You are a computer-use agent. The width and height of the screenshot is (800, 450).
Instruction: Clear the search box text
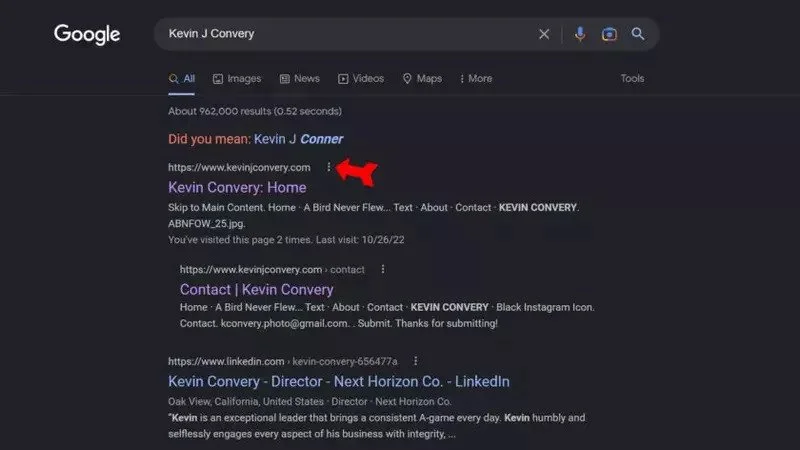pyautogui.click(x=544, y=34)
